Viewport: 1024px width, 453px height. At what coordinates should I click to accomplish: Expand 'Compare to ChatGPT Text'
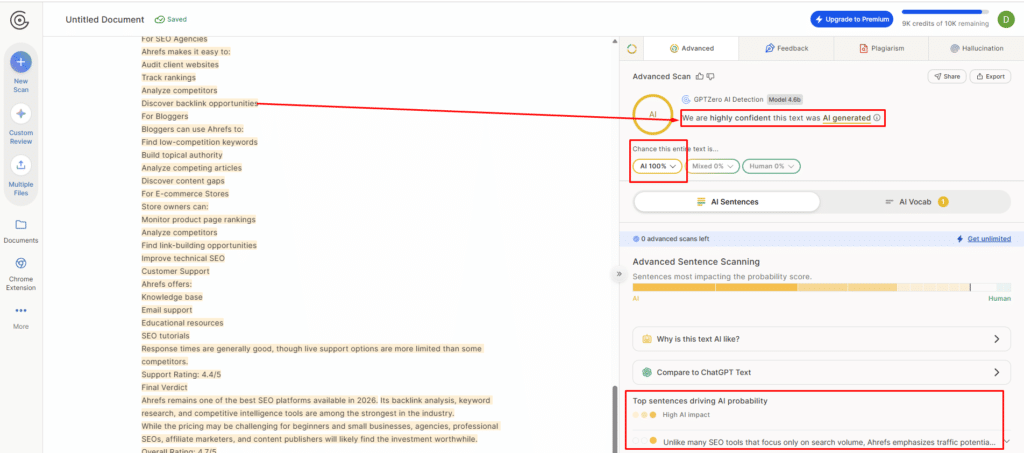822,372
